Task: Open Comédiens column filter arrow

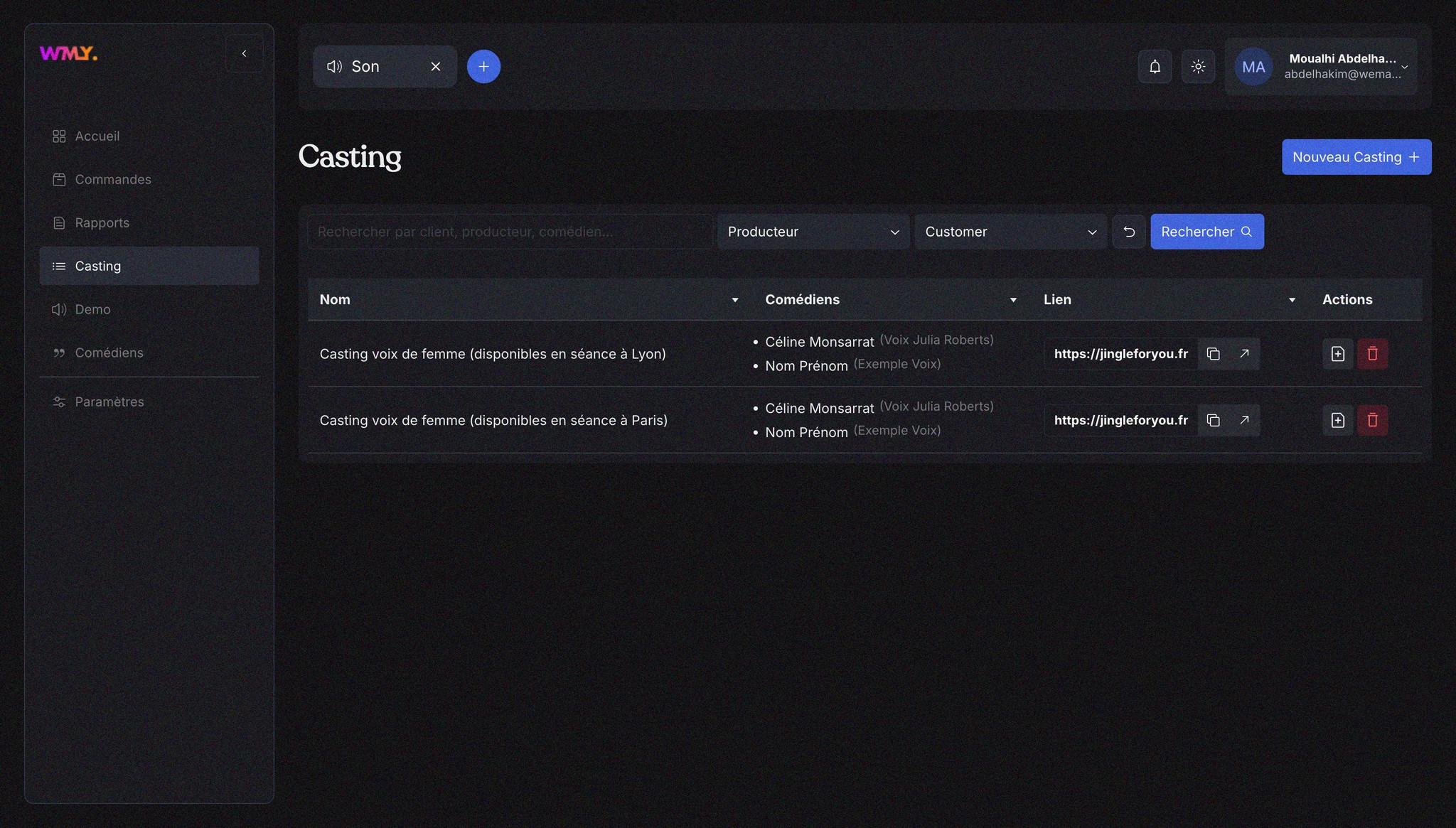Action: pyautogui.click(x=1013, y=300)
